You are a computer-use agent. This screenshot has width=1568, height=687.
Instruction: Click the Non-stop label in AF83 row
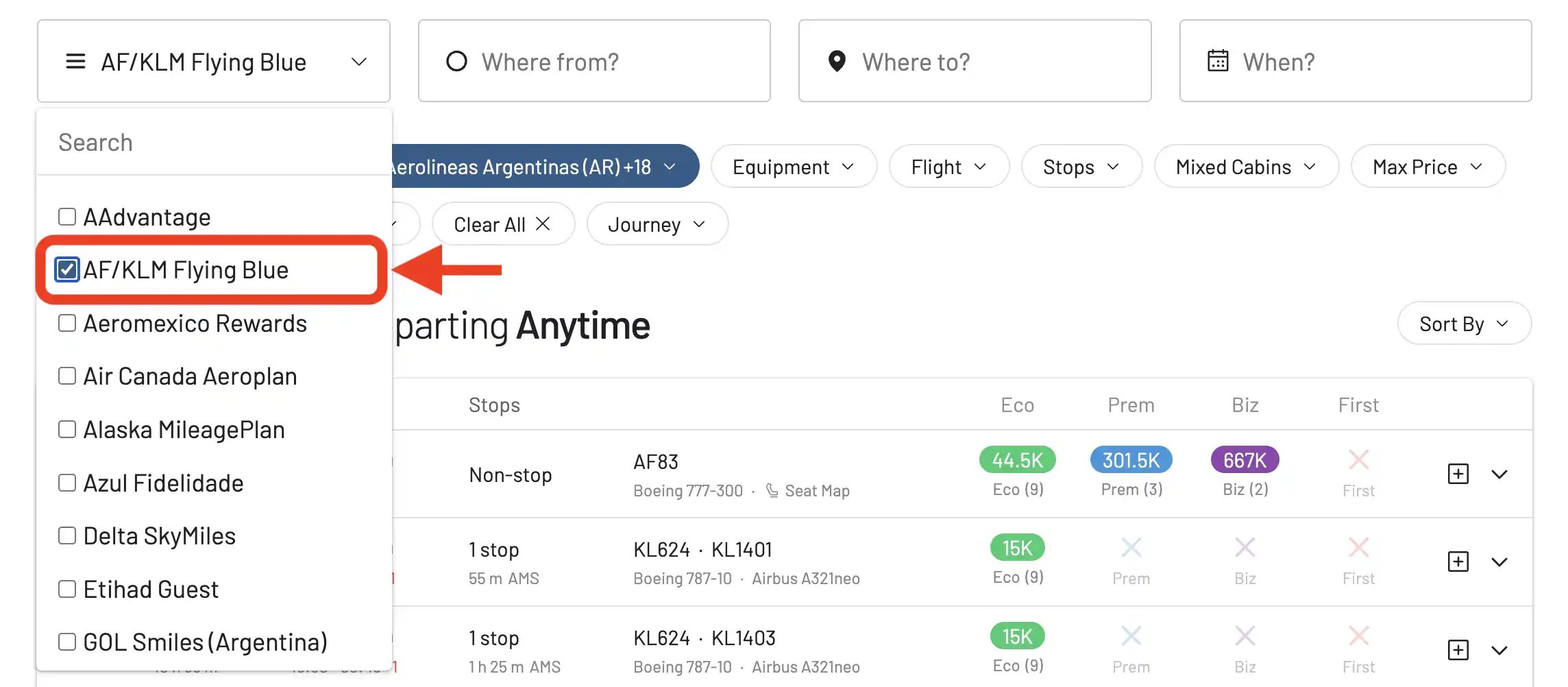coord(511,474)
